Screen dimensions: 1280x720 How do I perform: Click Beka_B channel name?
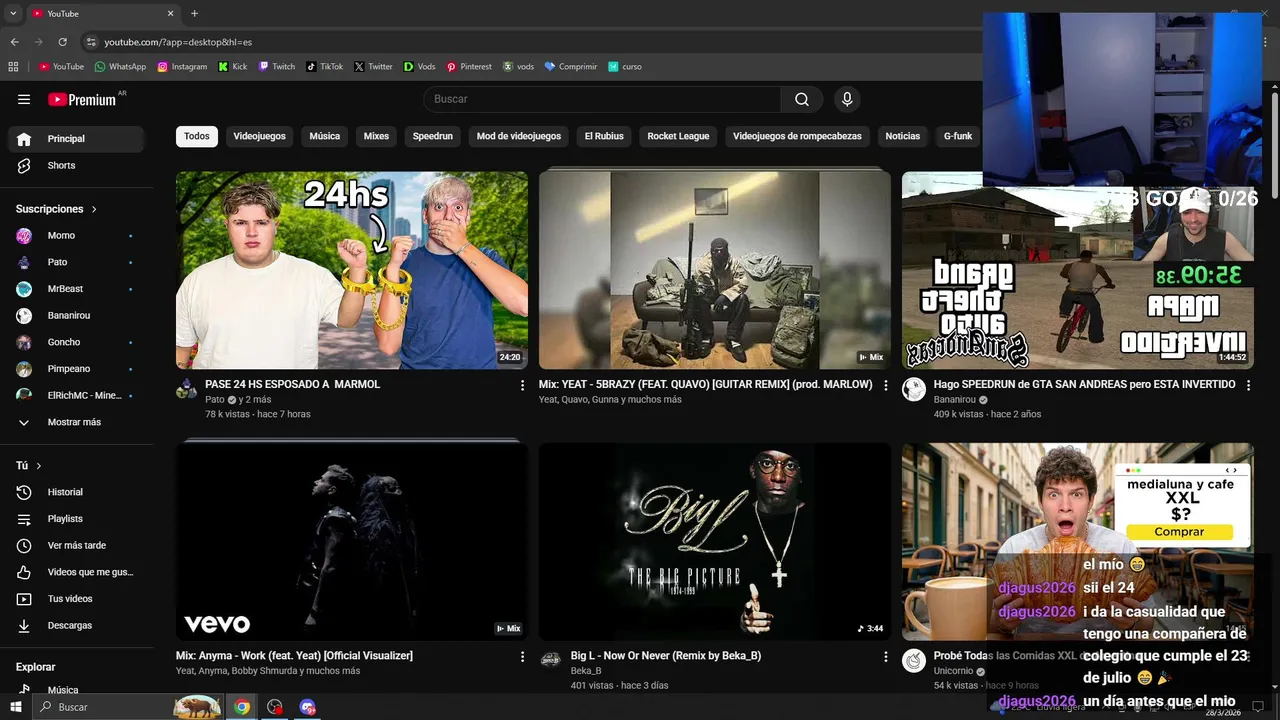point(586,671)
